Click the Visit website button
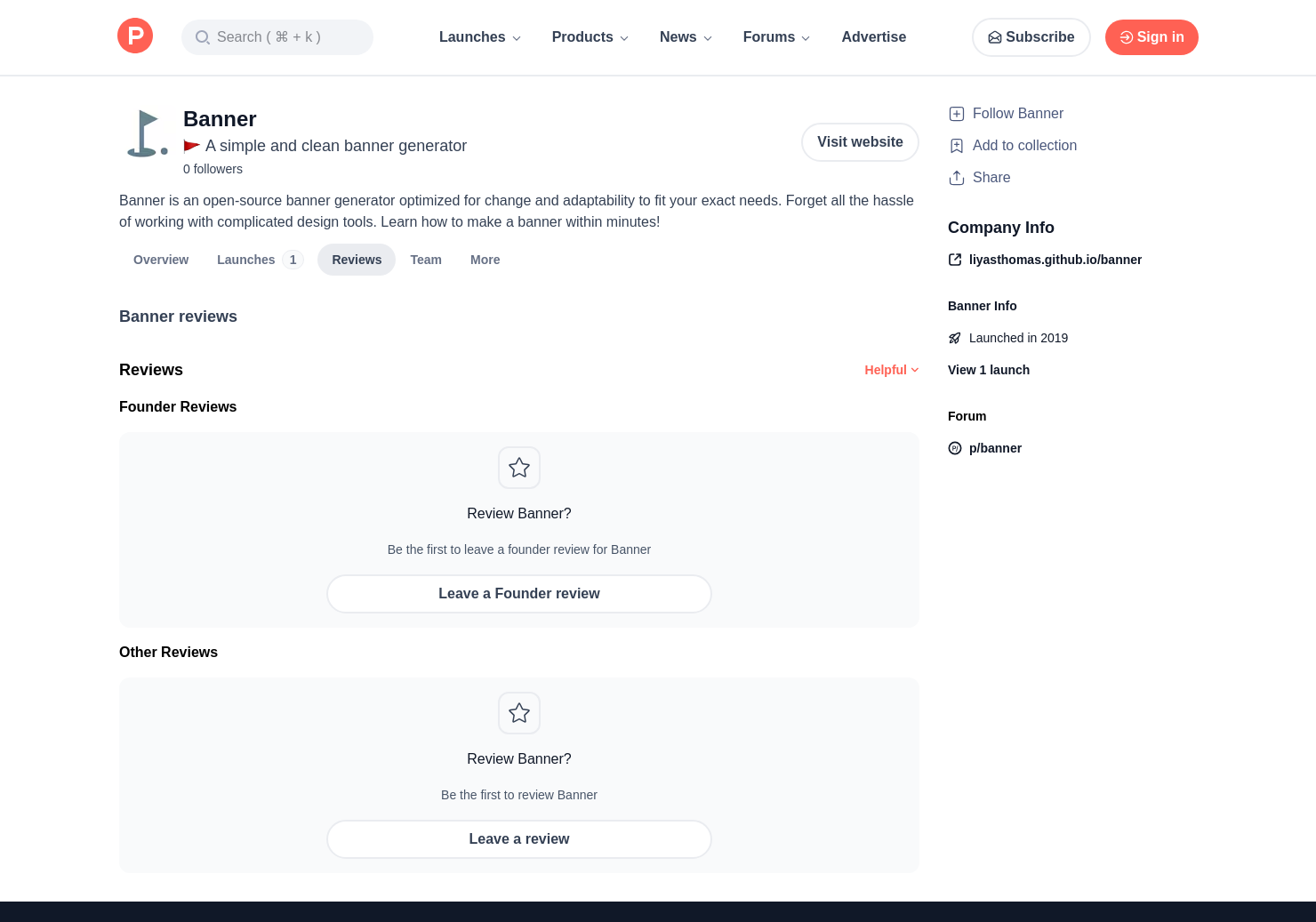 tap(860, 142)
